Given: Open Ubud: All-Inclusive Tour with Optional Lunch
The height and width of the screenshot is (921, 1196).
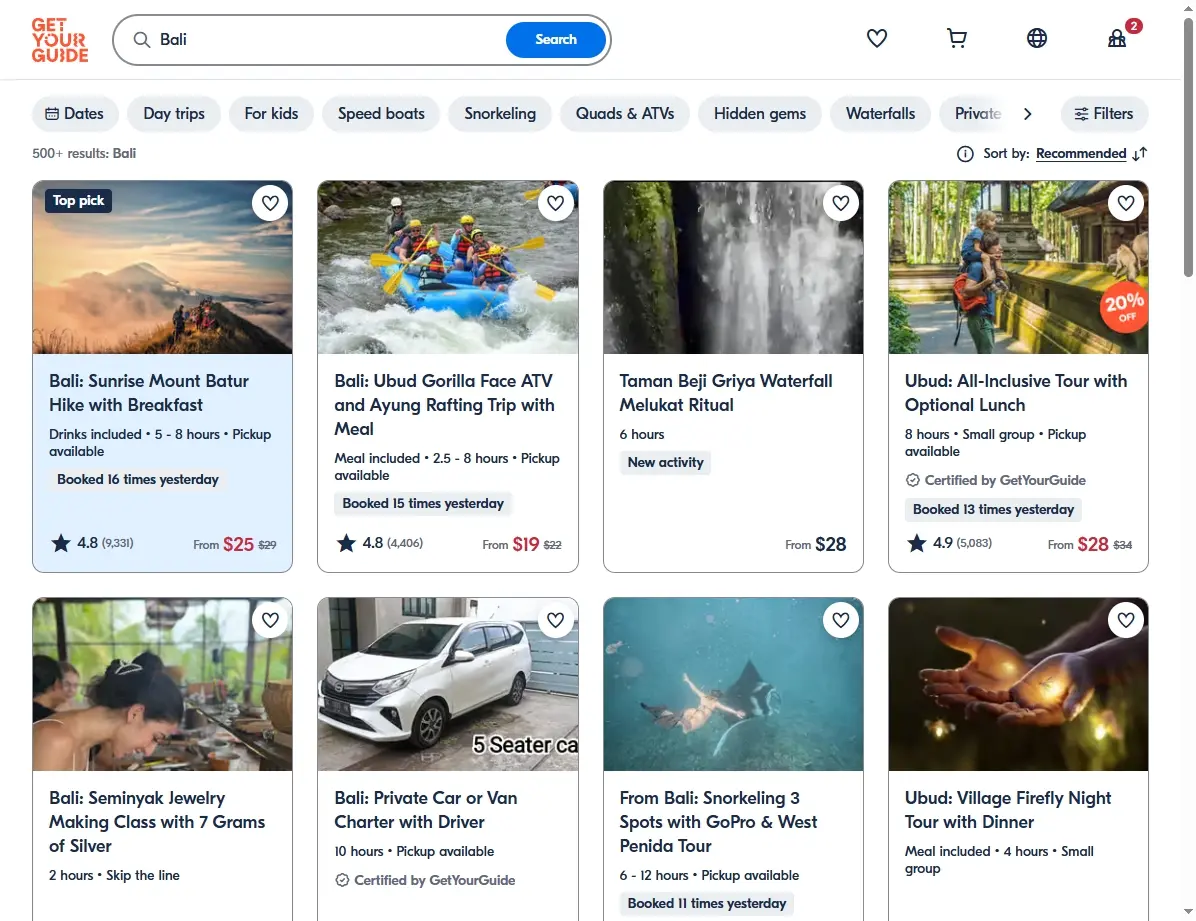Looking at the screenshot, I should pos(1016,393).
